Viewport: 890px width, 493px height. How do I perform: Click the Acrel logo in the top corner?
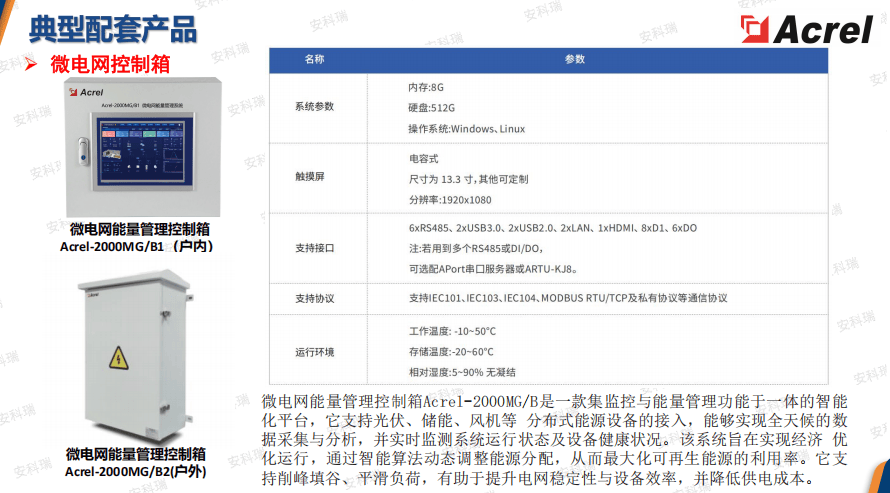(x=806, y=29)
